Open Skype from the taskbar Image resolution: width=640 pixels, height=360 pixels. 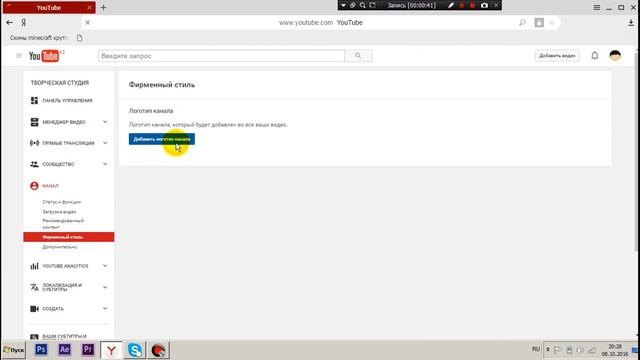click(135, 350)
